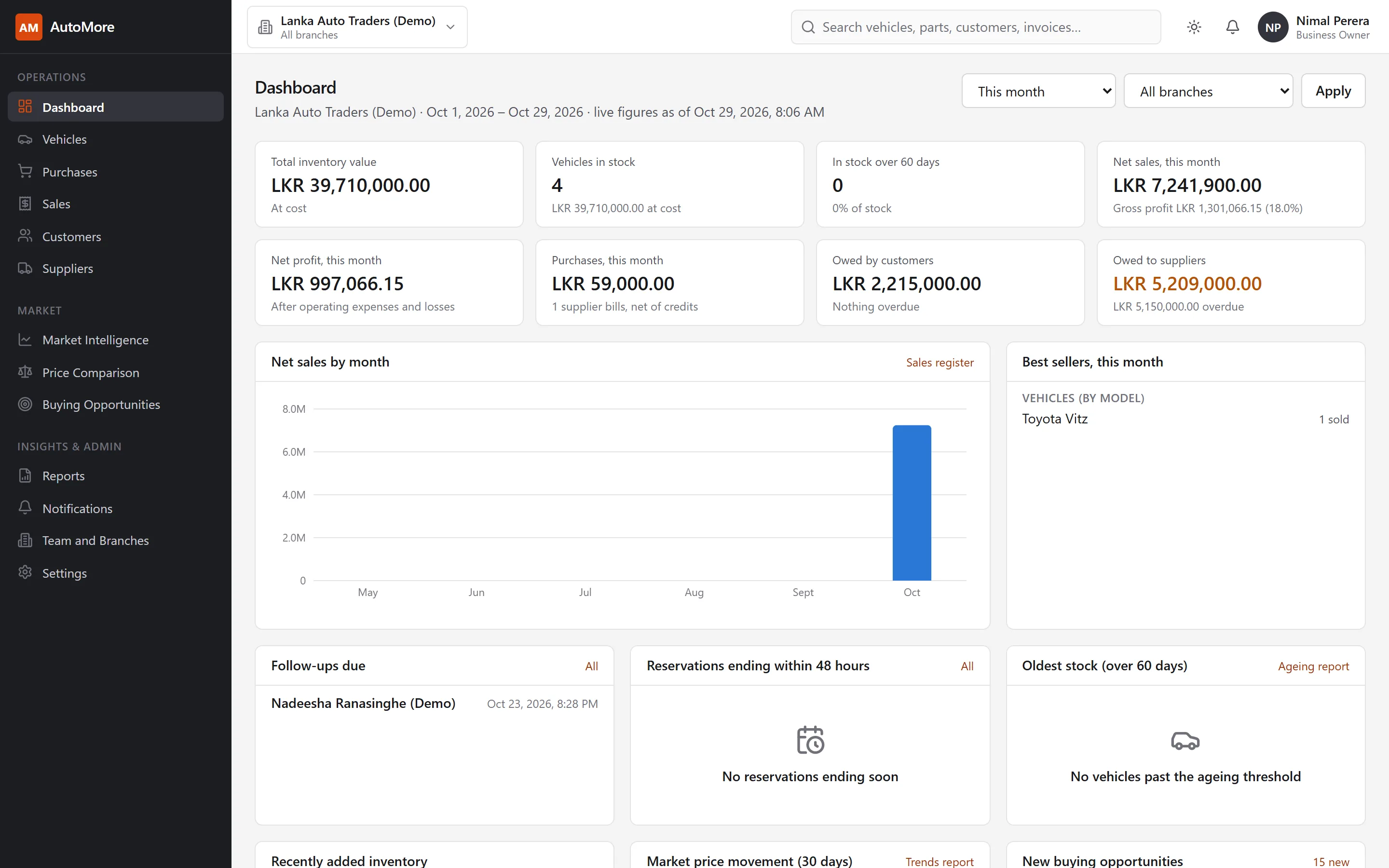Open the Trends report link
This screenshot has width=1389, height=868.
tap(939, 862)
